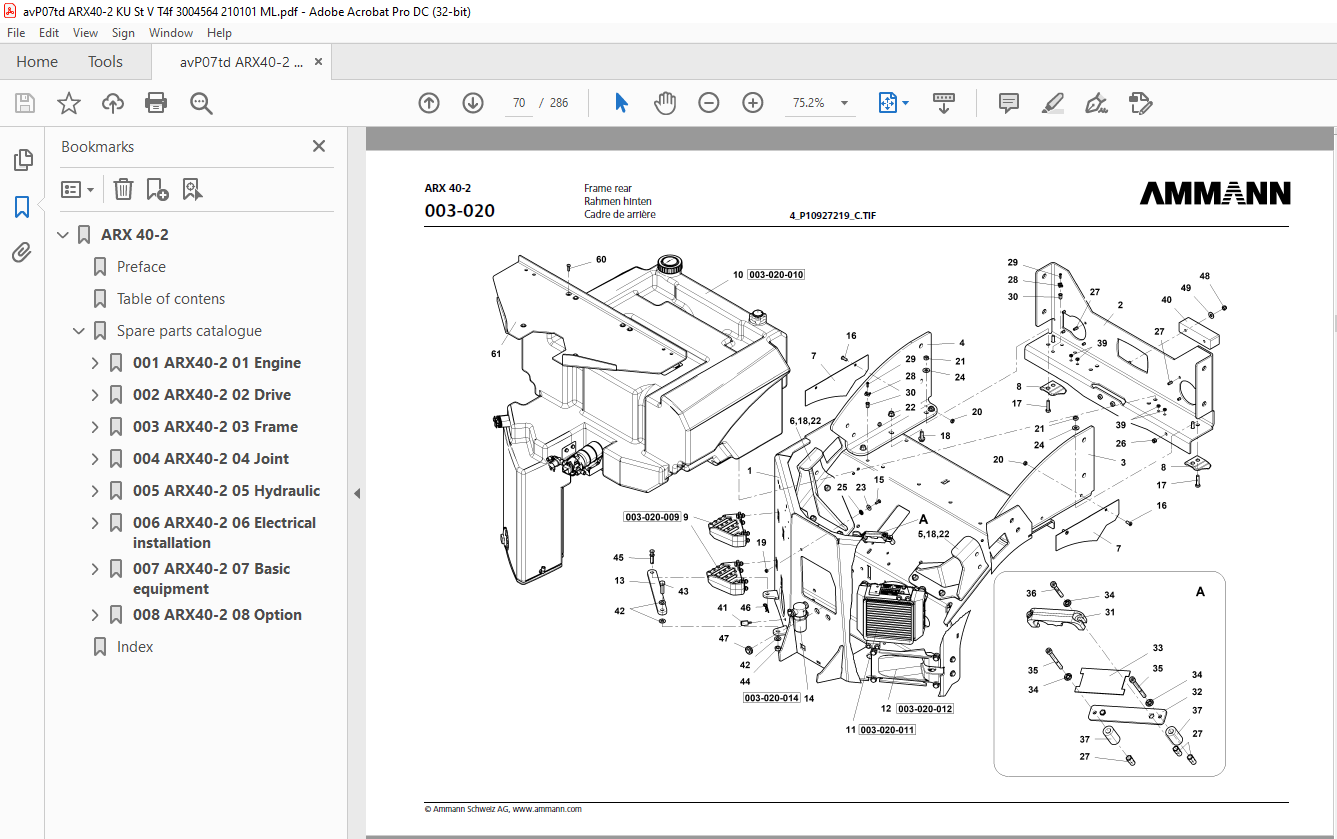This screenshot has height=839, width=1337.
Task: Zoom out with the minus button
Action: tap(709, 103)
